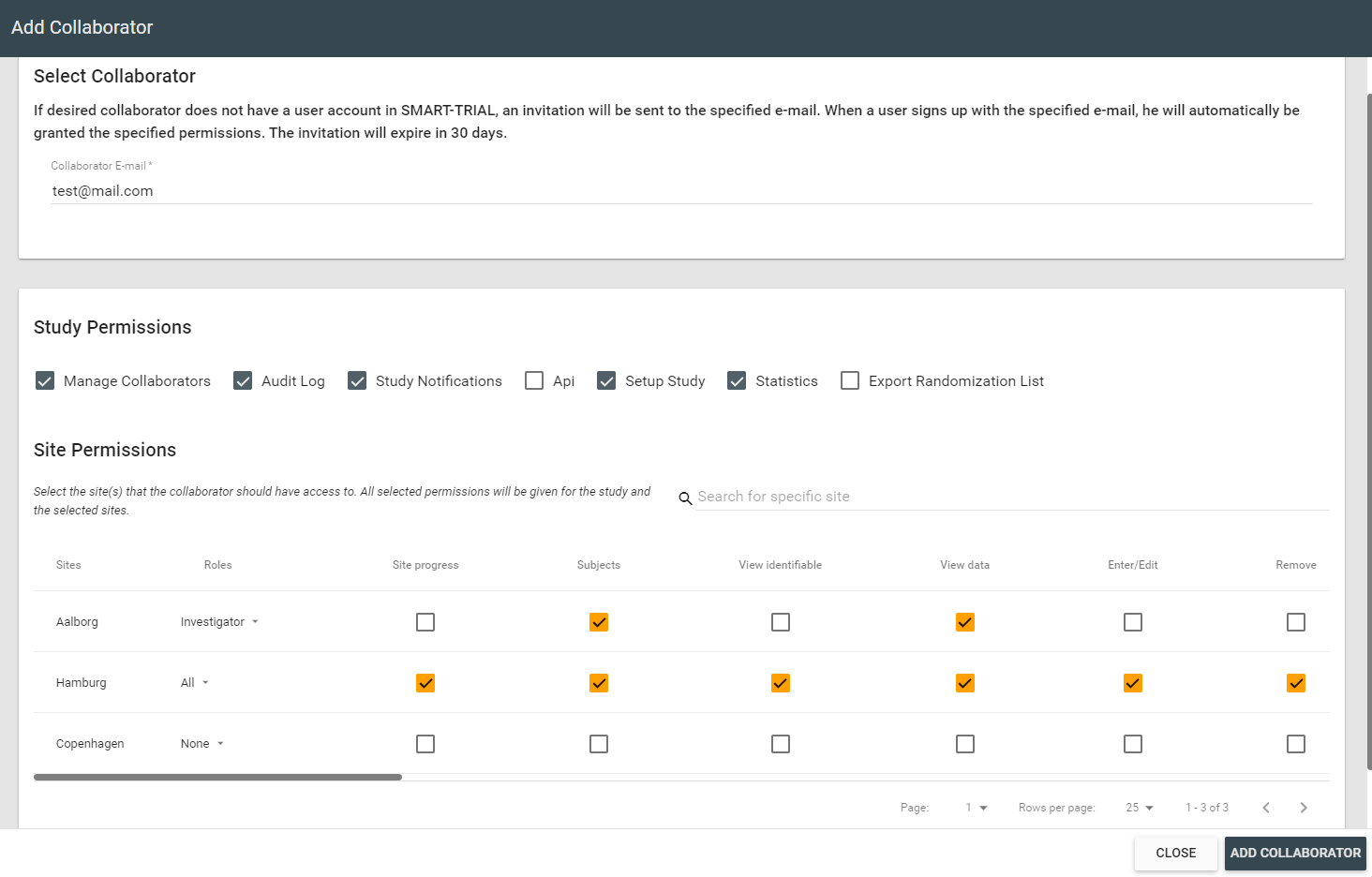
Task: Open the Page number dropdown
Action: (975, 807)
